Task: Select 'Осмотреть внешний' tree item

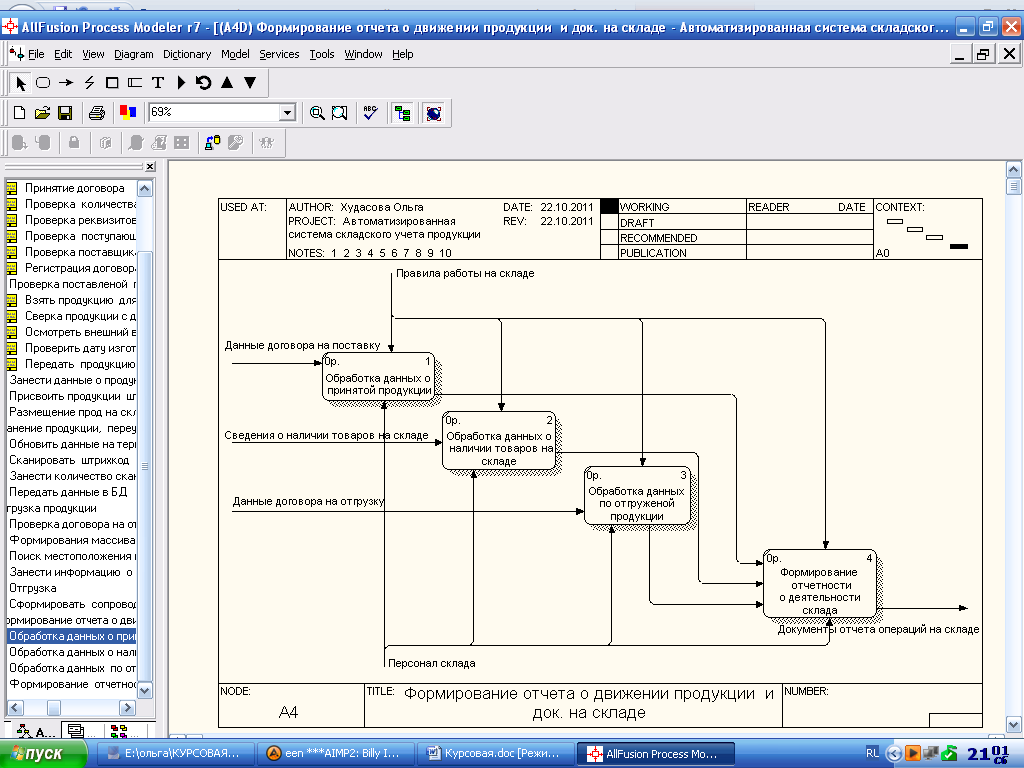Action: click(80, 332)
